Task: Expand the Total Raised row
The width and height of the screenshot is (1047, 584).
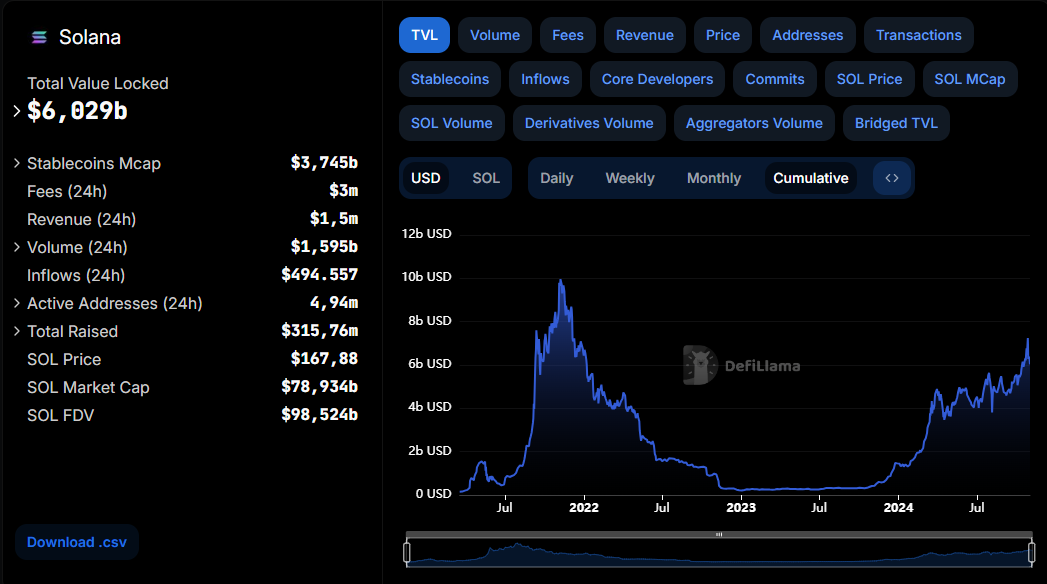Action: pos(17,331)
